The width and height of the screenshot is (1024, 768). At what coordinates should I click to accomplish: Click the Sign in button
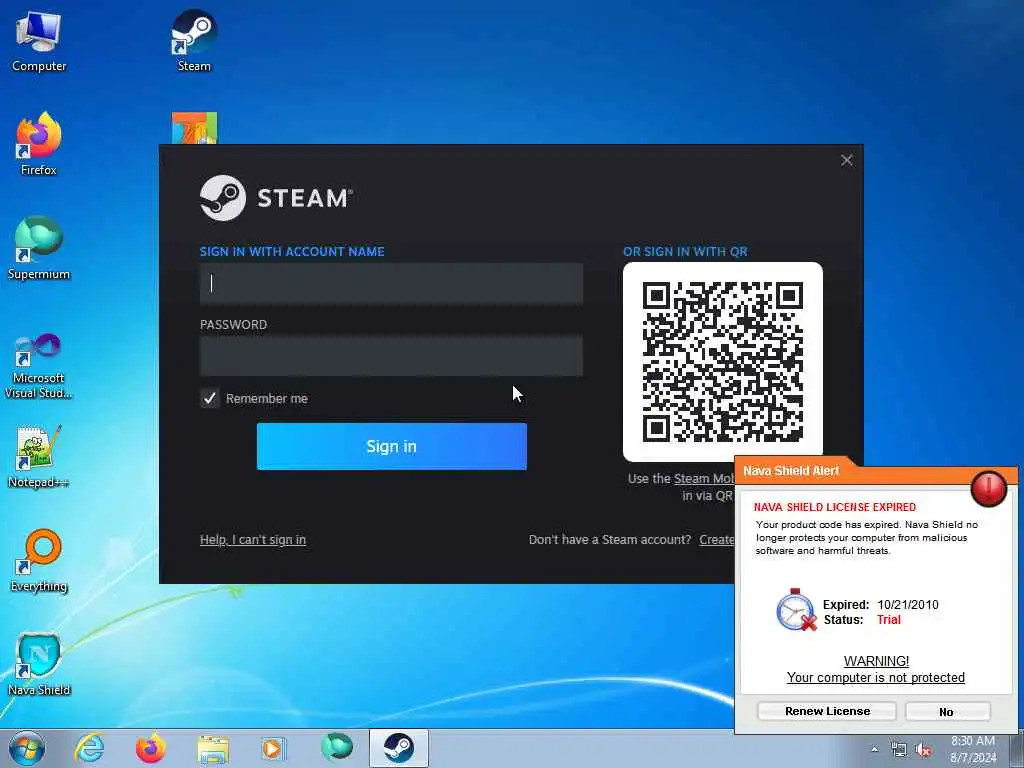pos(391,447)
